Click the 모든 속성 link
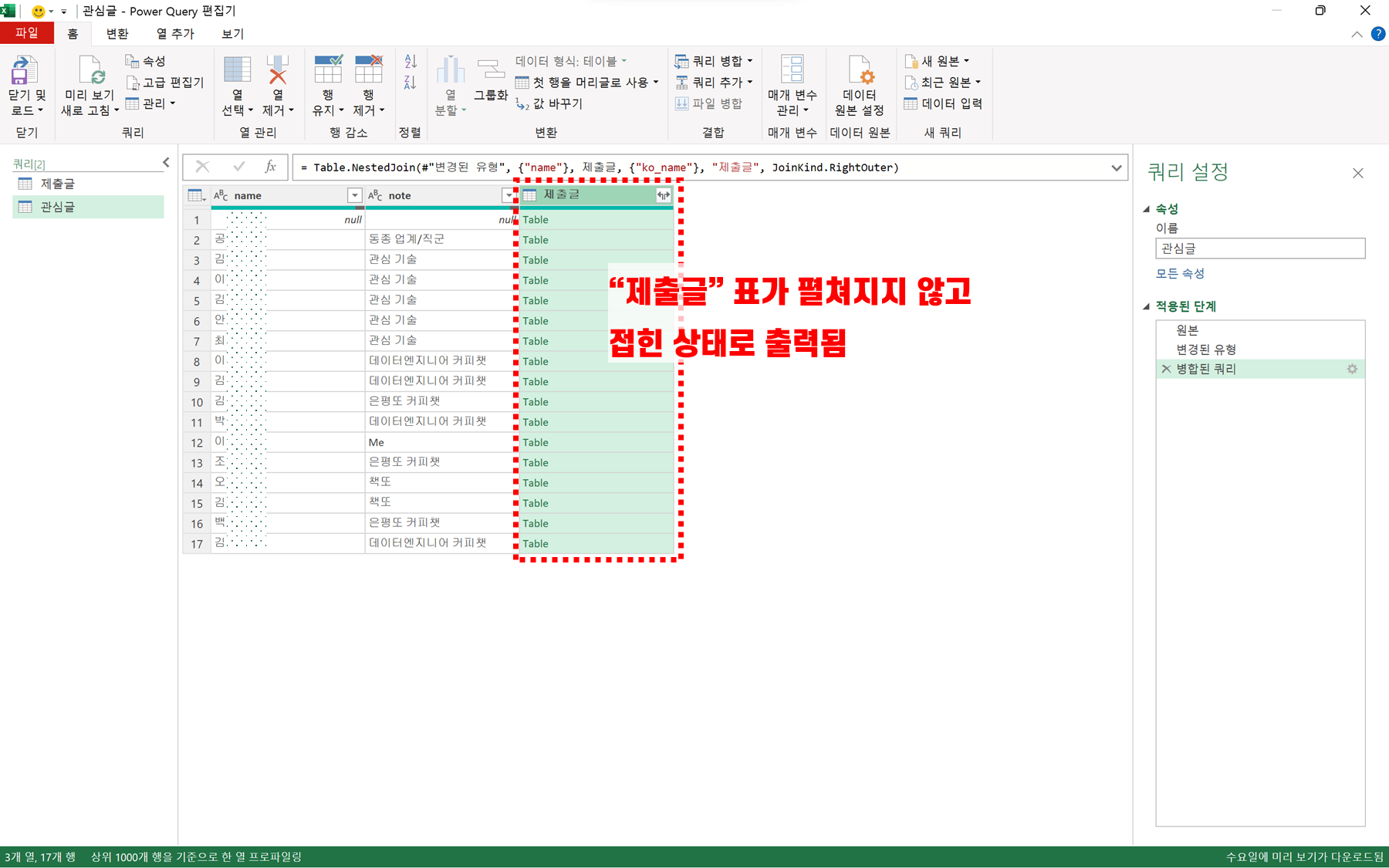1389x868 pixels. tap(1179, 273)
